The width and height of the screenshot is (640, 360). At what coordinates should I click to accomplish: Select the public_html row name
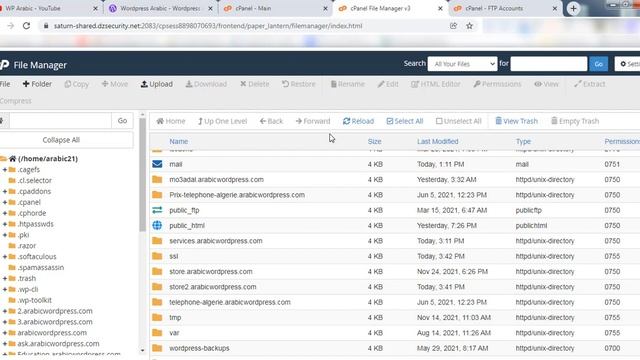click(x=187, y=225)
